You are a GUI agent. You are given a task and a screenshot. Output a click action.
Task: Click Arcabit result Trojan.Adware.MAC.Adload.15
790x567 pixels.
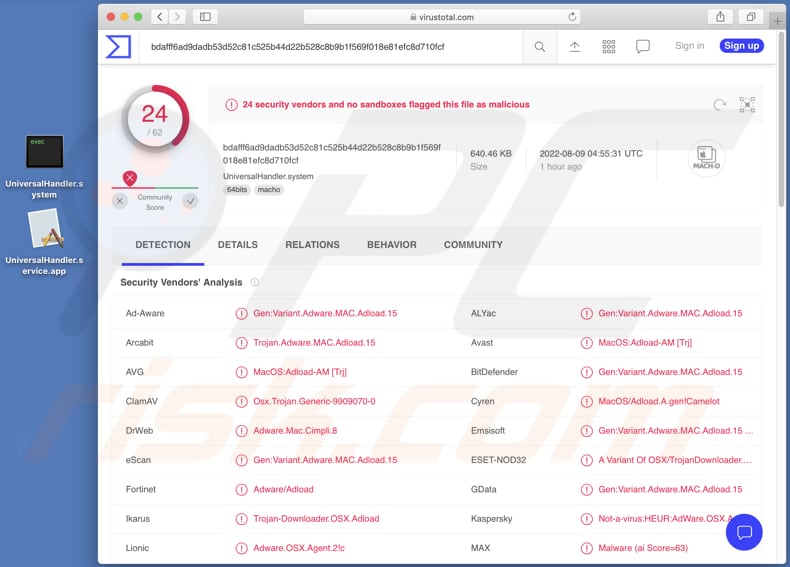click(314, 343)
